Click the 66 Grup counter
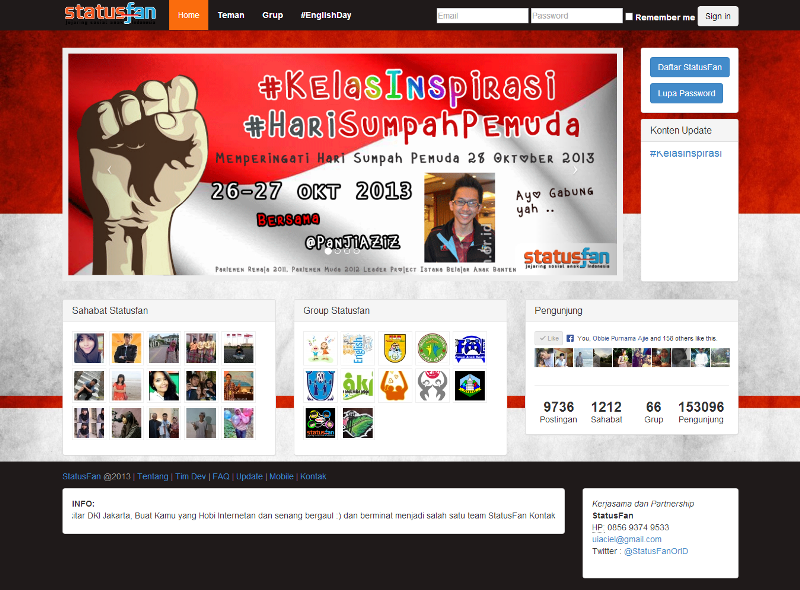The height and width of the screenshot is (590, 800). pos(654,412)
